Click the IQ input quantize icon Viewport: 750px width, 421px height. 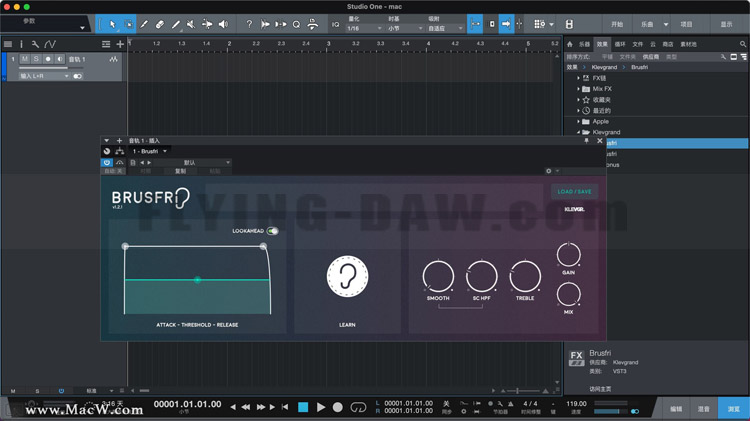(x=335, y=24)
